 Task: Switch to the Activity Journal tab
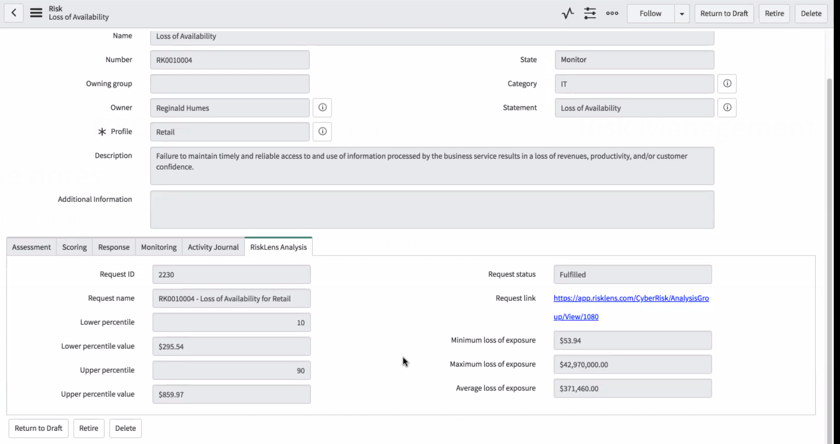click(x=213, y=247)
